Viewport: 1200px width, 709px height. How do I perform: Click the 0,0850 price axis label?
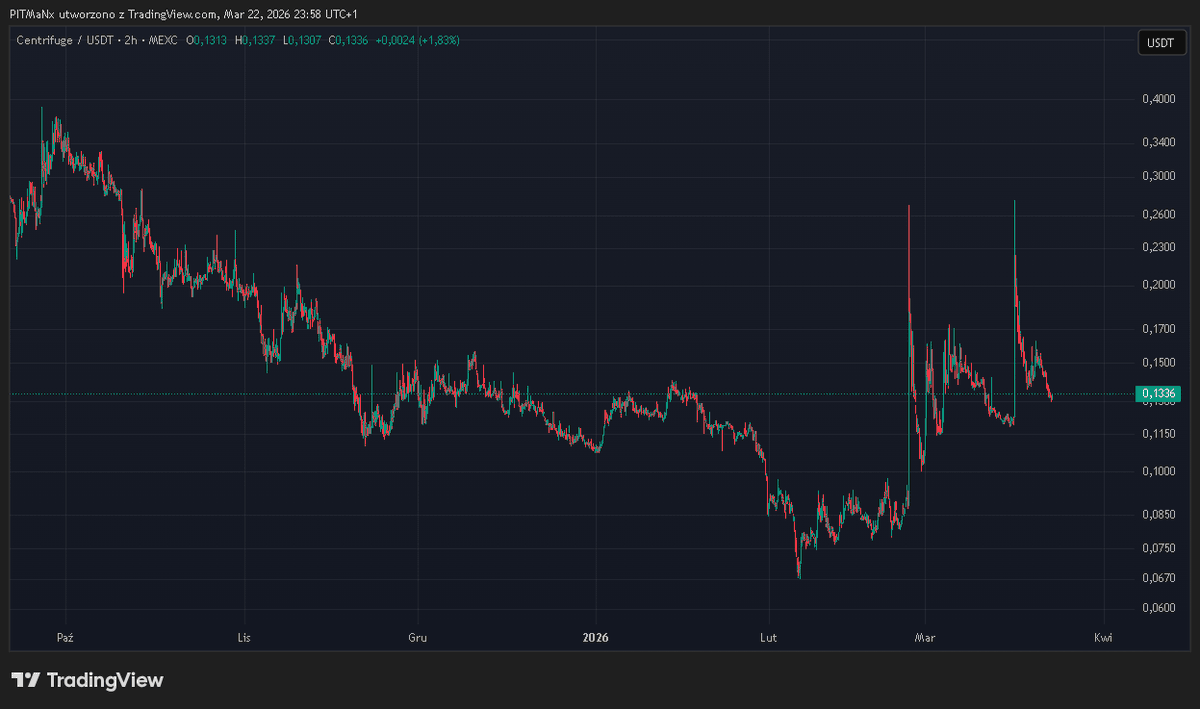tap(1159, 515)
